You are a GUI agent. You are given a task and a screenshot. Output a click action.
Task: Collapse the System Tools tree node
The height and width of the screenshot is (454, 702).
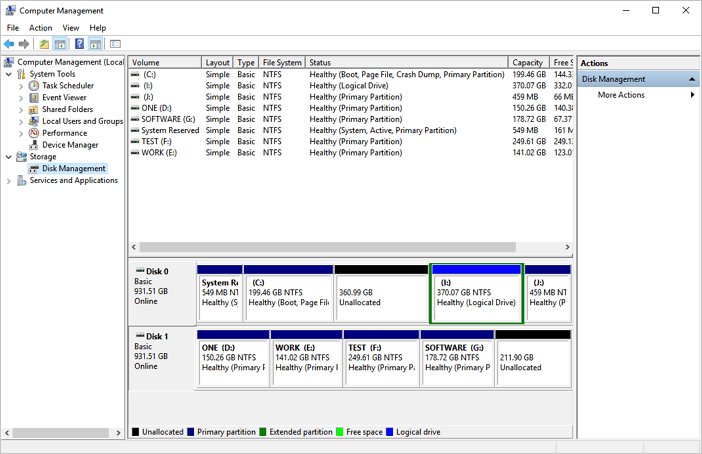9,74
